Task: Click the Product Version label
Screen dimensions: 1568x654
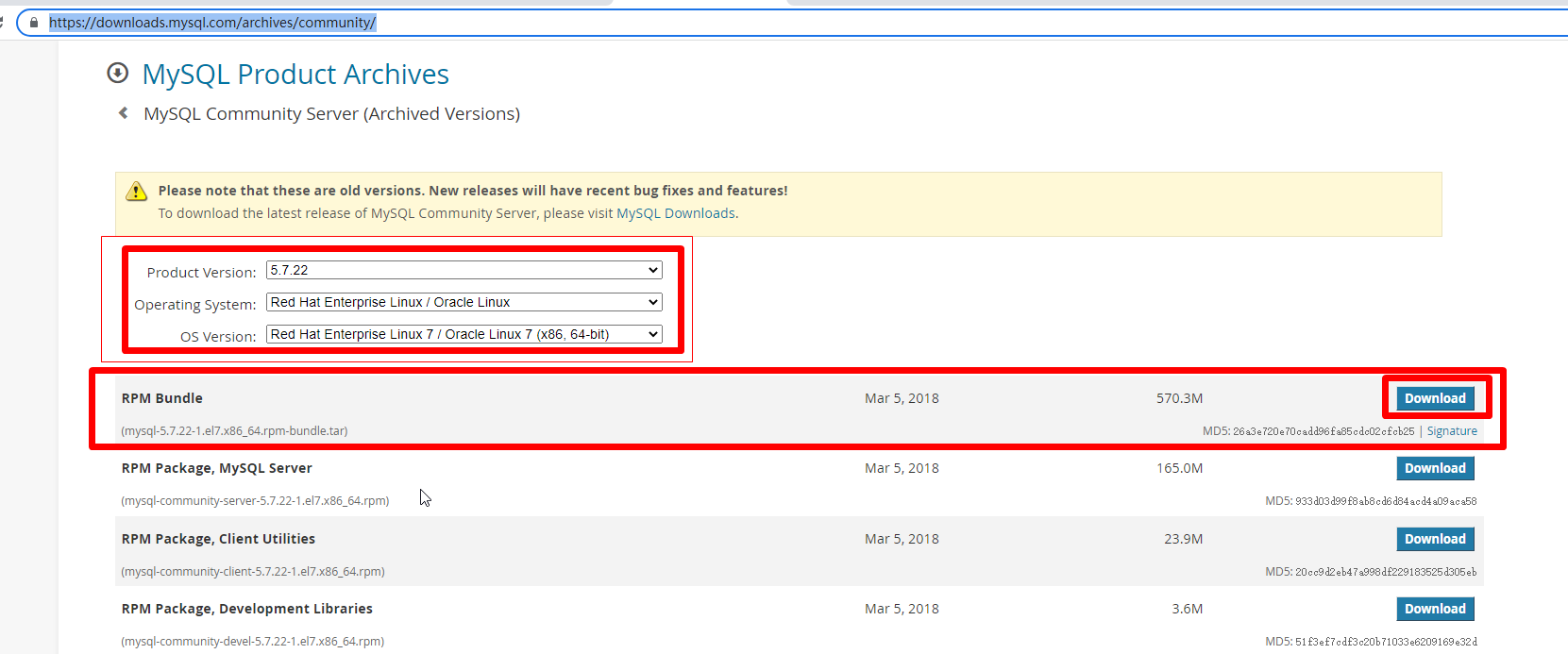Action: pyautogui.click(x=201, y=273)
